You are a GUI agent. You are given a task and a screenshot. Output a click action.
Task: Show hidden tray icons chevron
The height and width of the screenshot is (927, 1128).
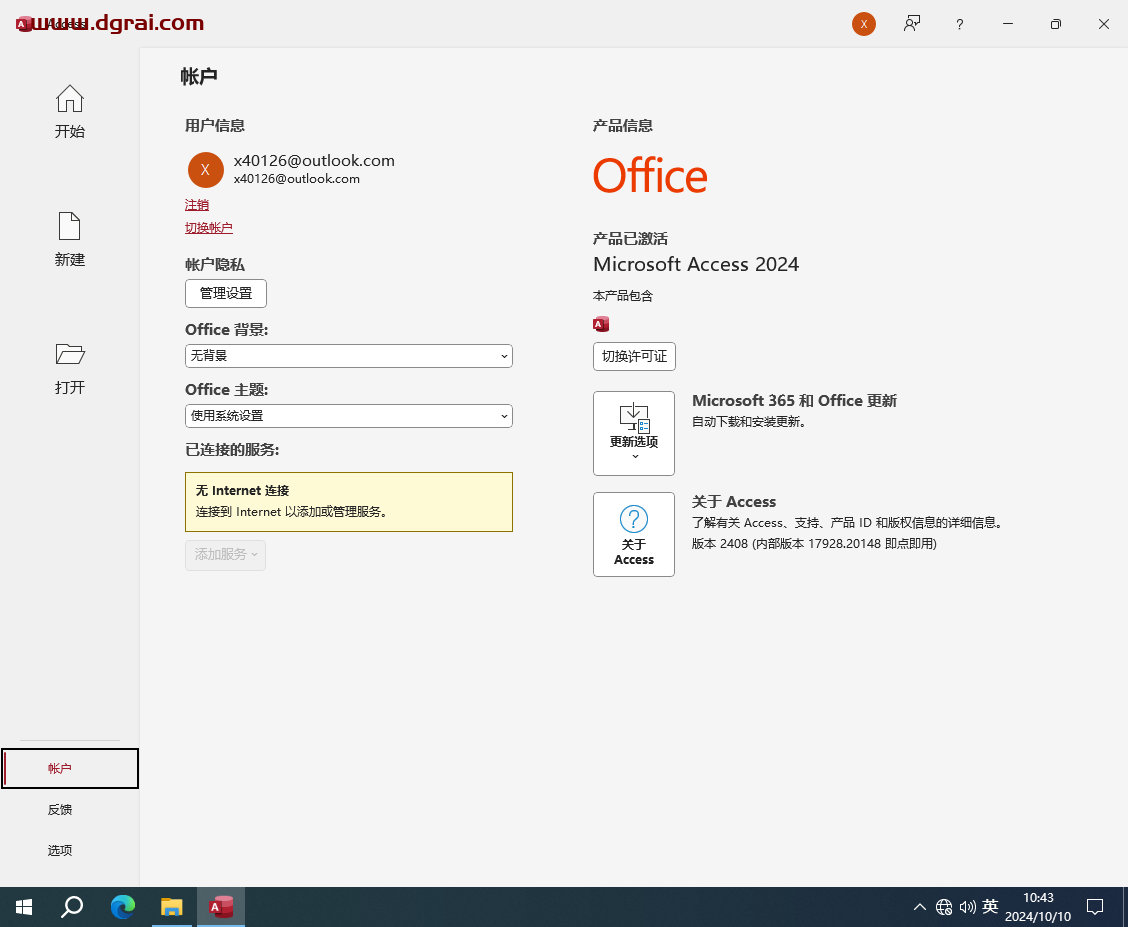(x=919, y=907)
